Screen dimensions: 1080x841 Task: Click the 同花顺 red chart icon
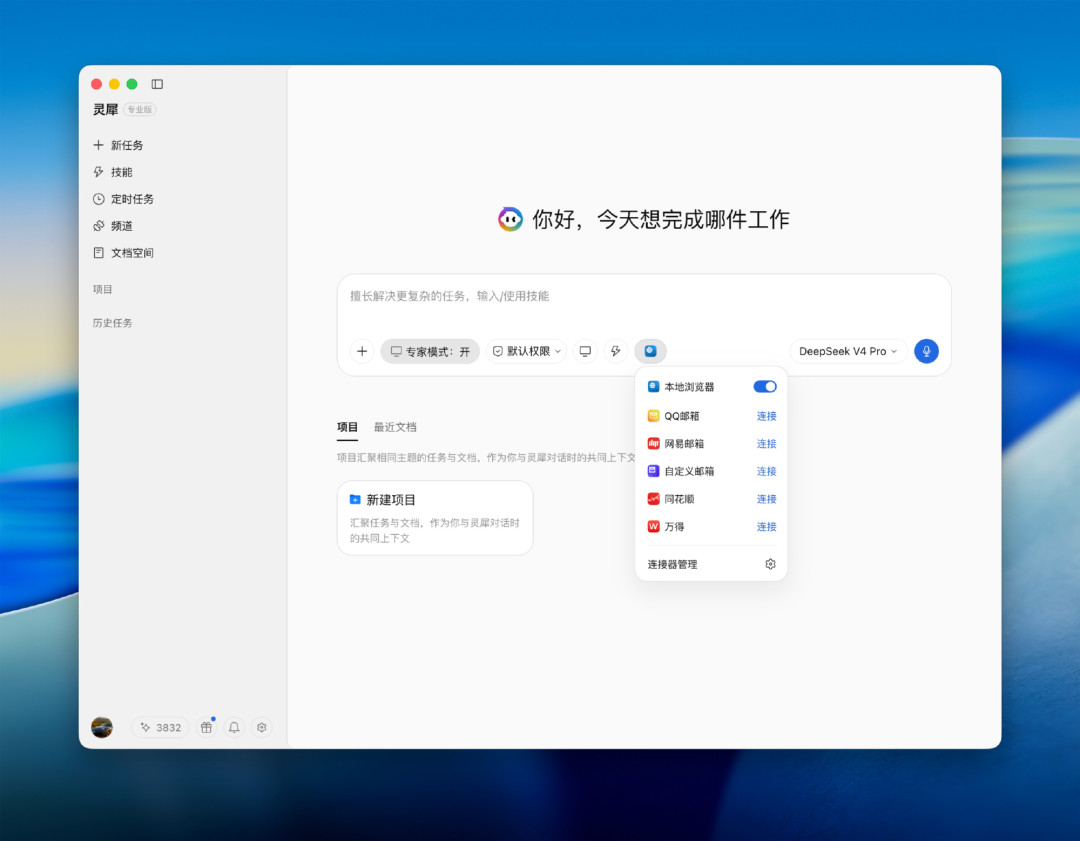pyautogui.click(x=654, y=499)
